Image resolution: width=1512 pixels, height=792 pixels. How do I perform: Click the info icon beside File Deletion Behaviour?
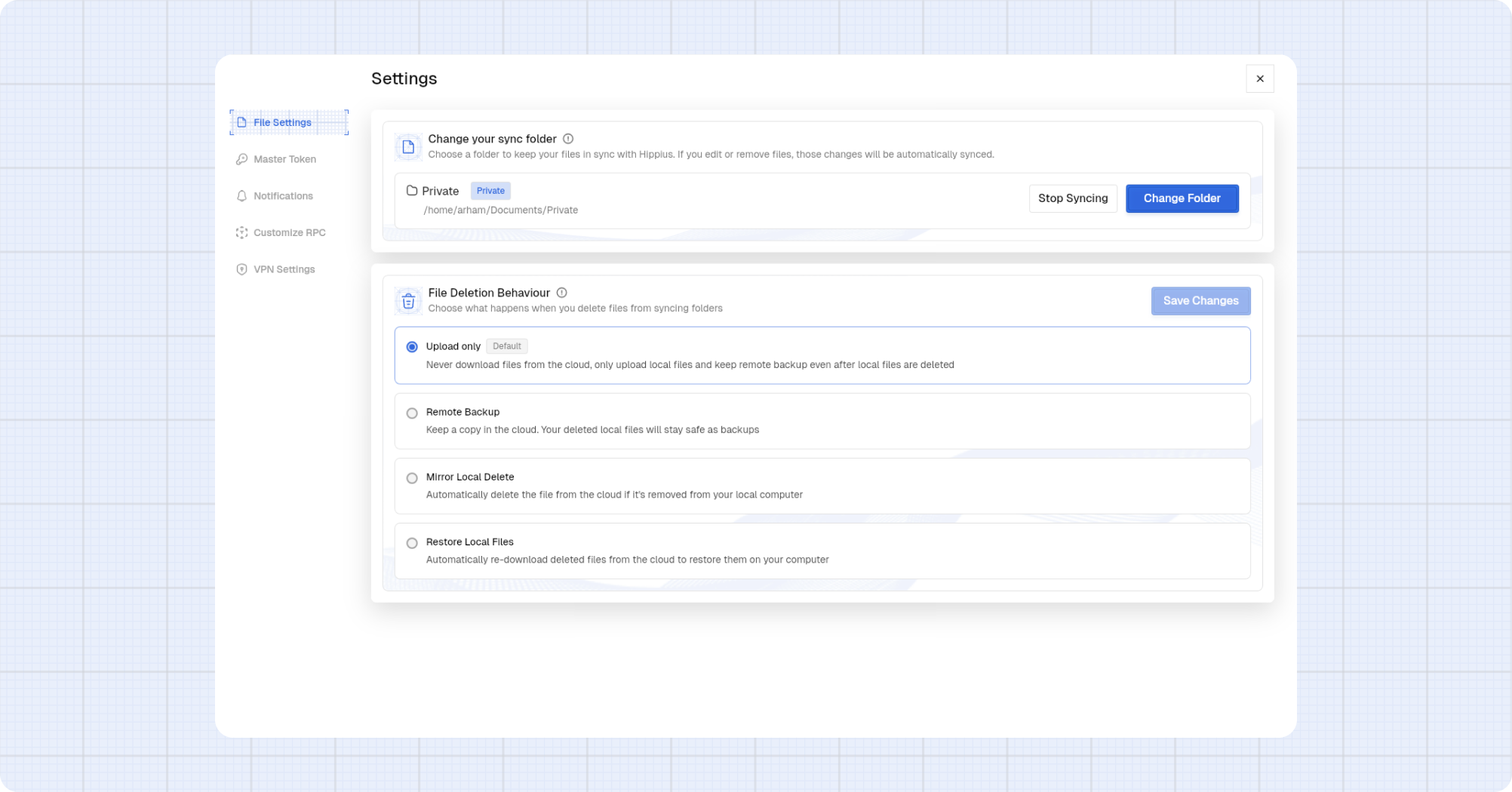tap(561, 293)
